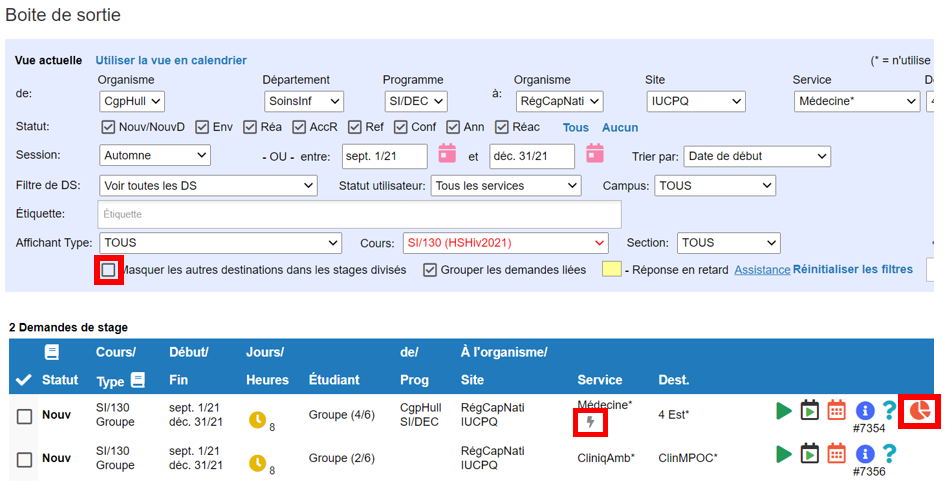Show info for request #7354
The width and height of the screenshot is (946, 481).
point(865,411)
